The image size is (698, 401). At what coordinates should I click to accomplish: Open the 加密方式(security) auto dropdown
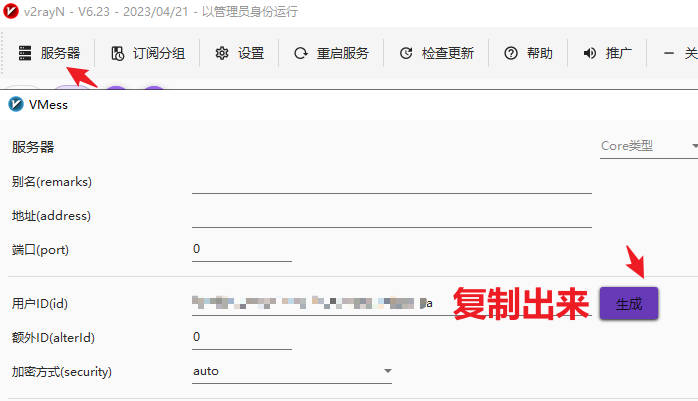coord(292,371)
